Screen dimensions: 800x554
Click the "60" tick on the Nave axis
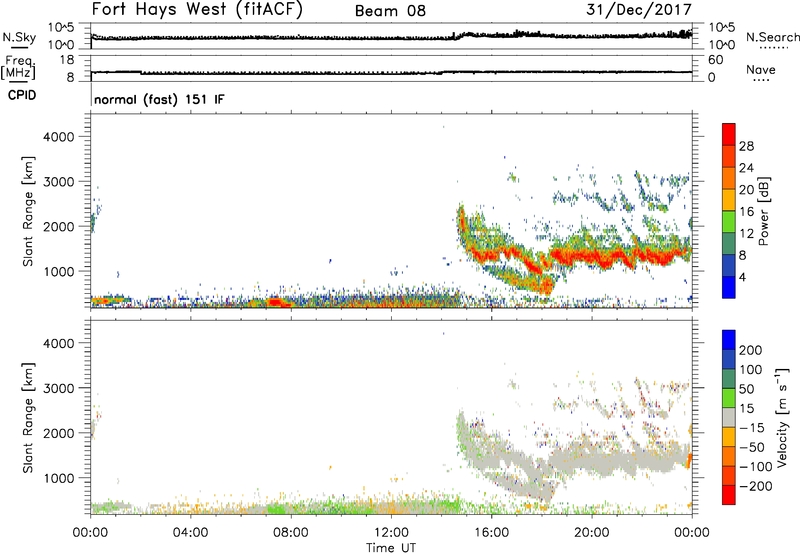coord(715,60)
